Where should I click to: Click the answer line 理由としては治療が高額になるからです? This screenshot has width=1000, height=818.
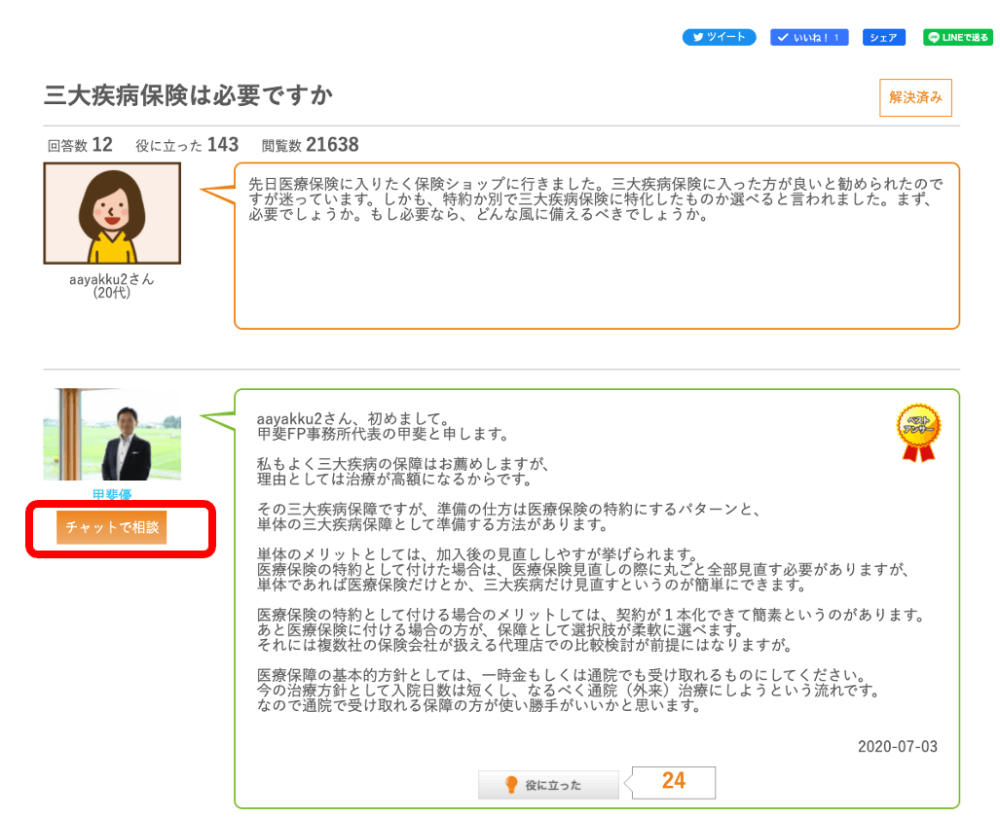click(394, 479)
